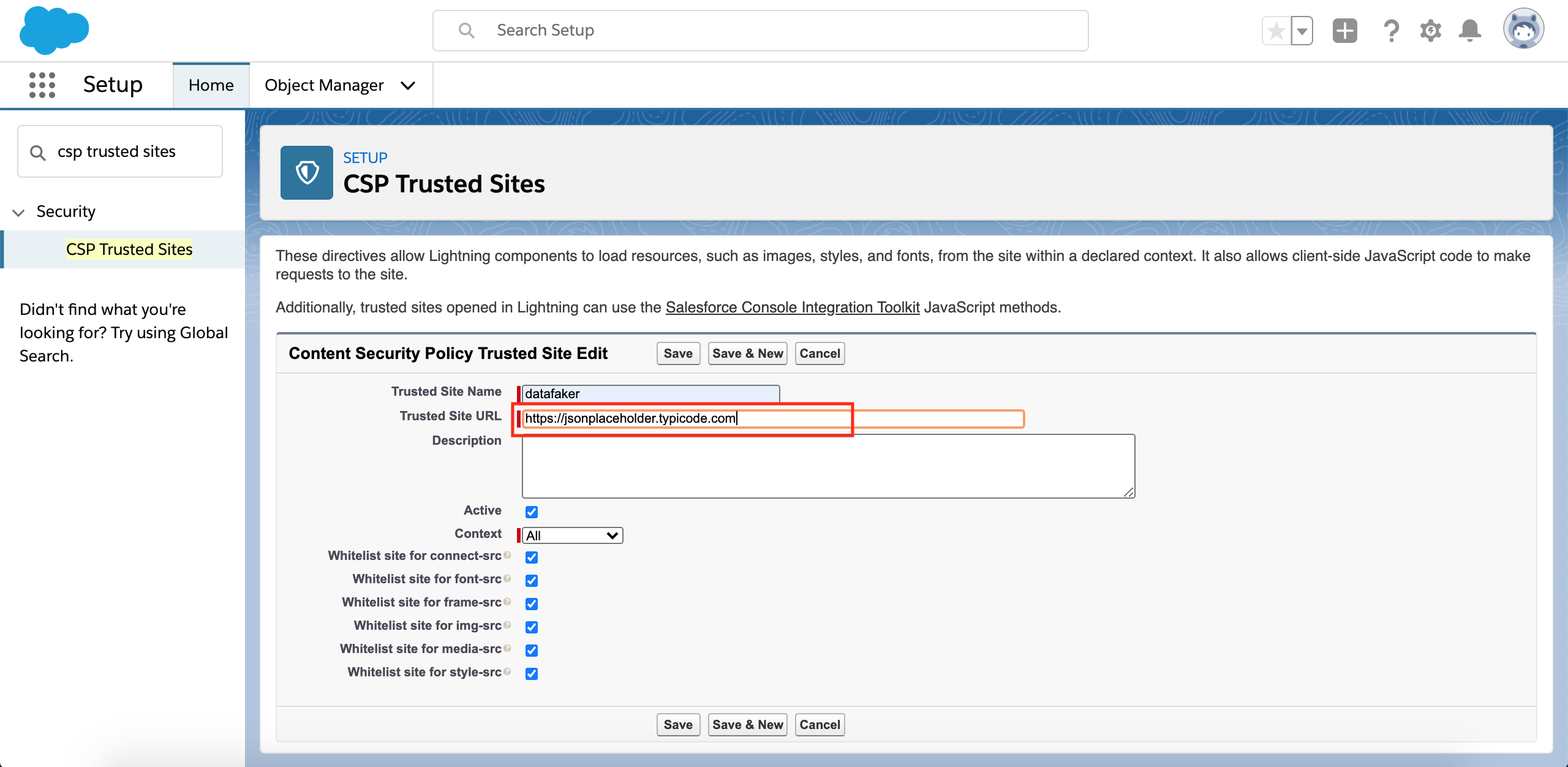Open the user profile avatar
The image size is (1568, 767).
(1523, 29)
